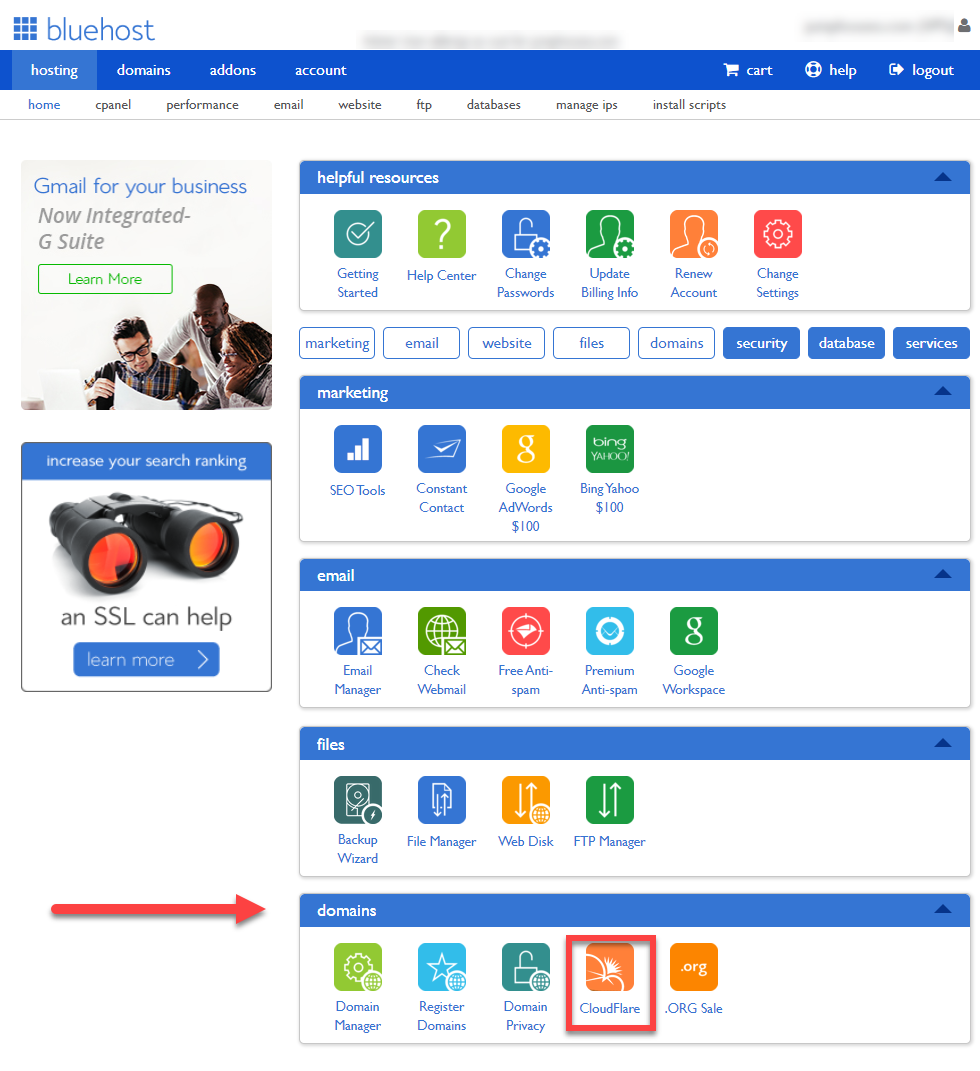The width and height of the screenshot is (980, 1071).
Task: Open install scripts submenu item
Action: pos(689,105)
